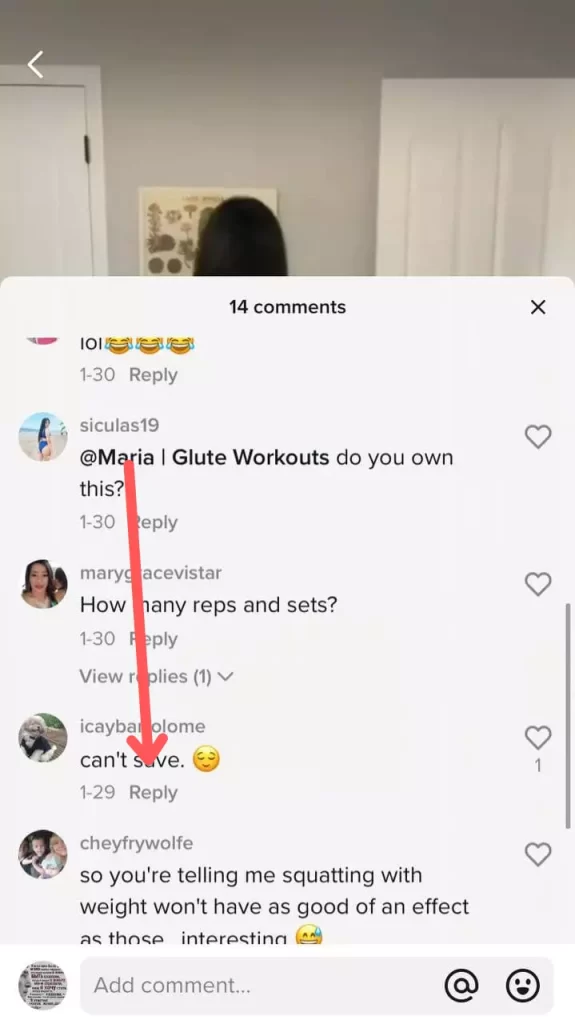Focus the Add comment field
This screenshot has height=1024, width=575.
316,985
